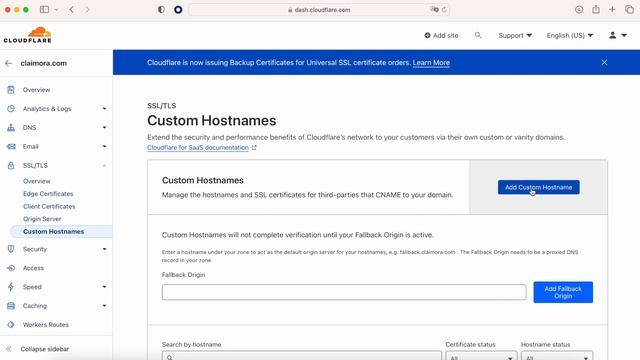Open a new tab with plus icon
Viewport: 640px width, 360px height.
click(612, 9)
